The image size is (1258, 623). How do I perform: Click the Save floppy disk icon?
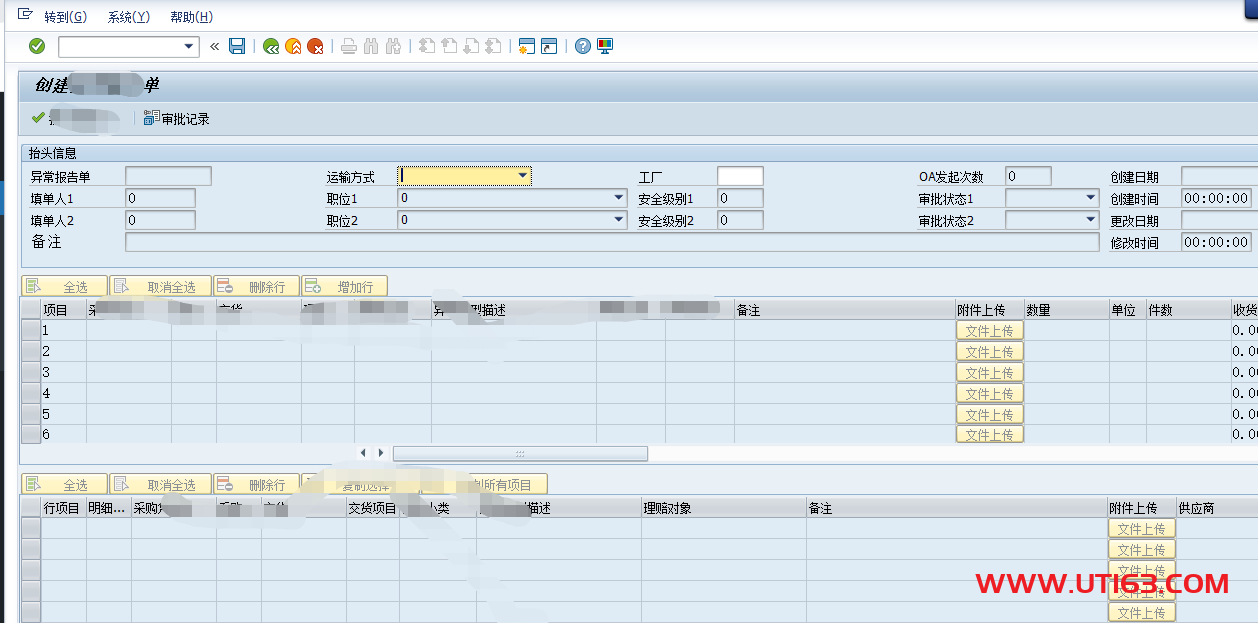[237, 46]
